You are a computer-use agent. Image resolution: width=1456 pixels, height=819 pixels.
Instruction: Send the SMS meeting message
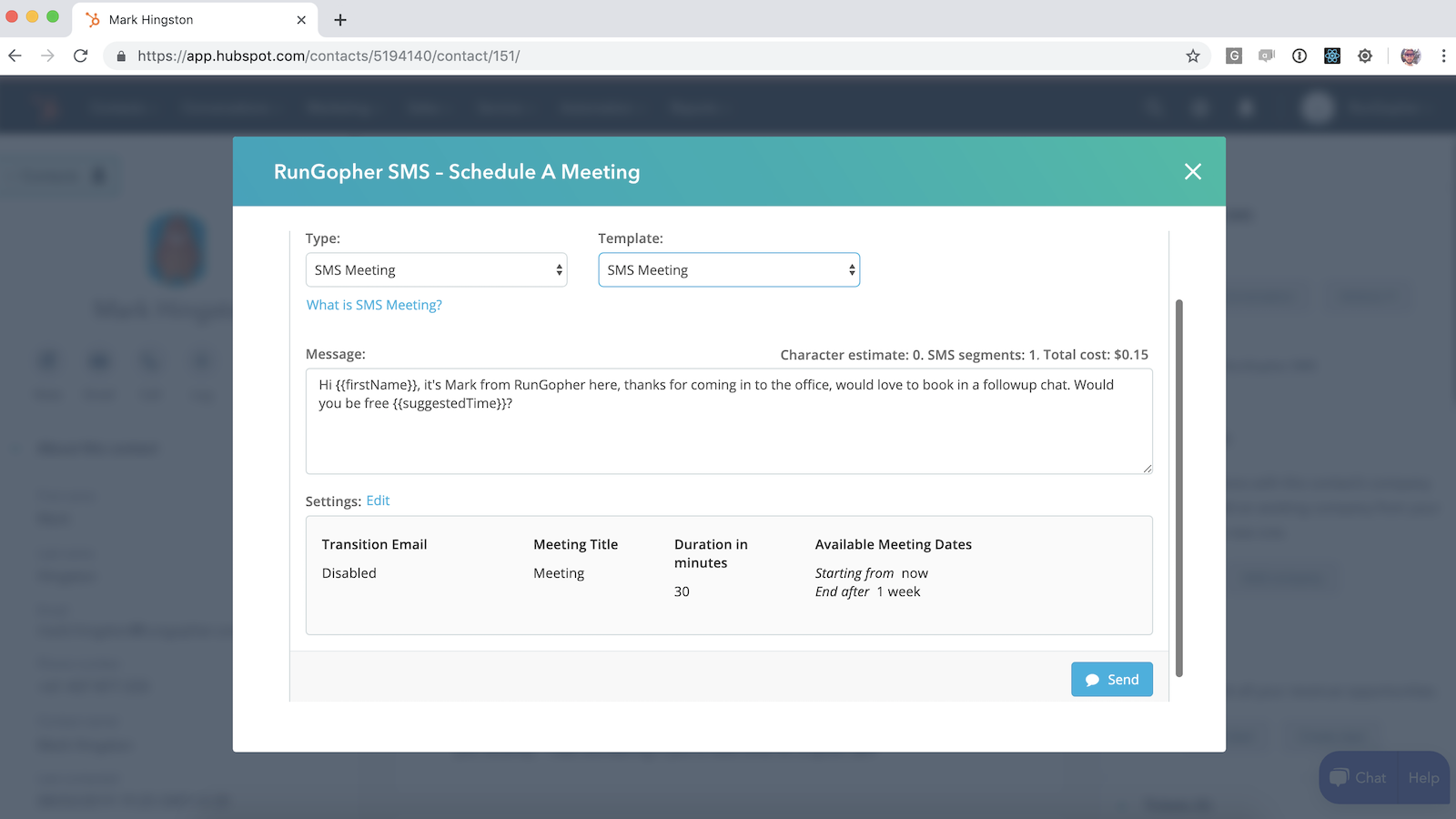[1111, 680]
